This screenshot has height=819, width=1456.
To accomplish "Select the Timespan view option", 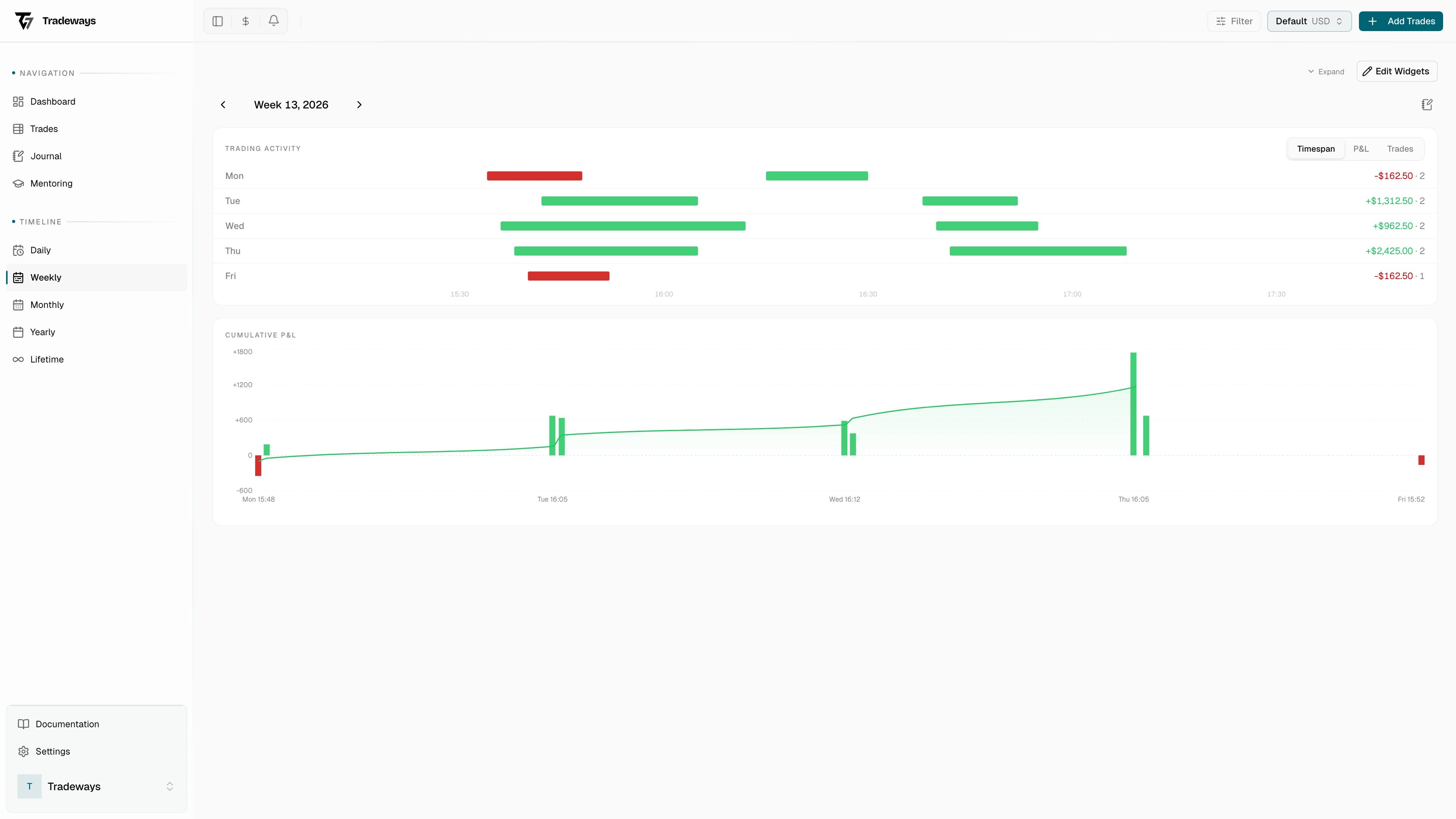I will (x=1316, y=148).
